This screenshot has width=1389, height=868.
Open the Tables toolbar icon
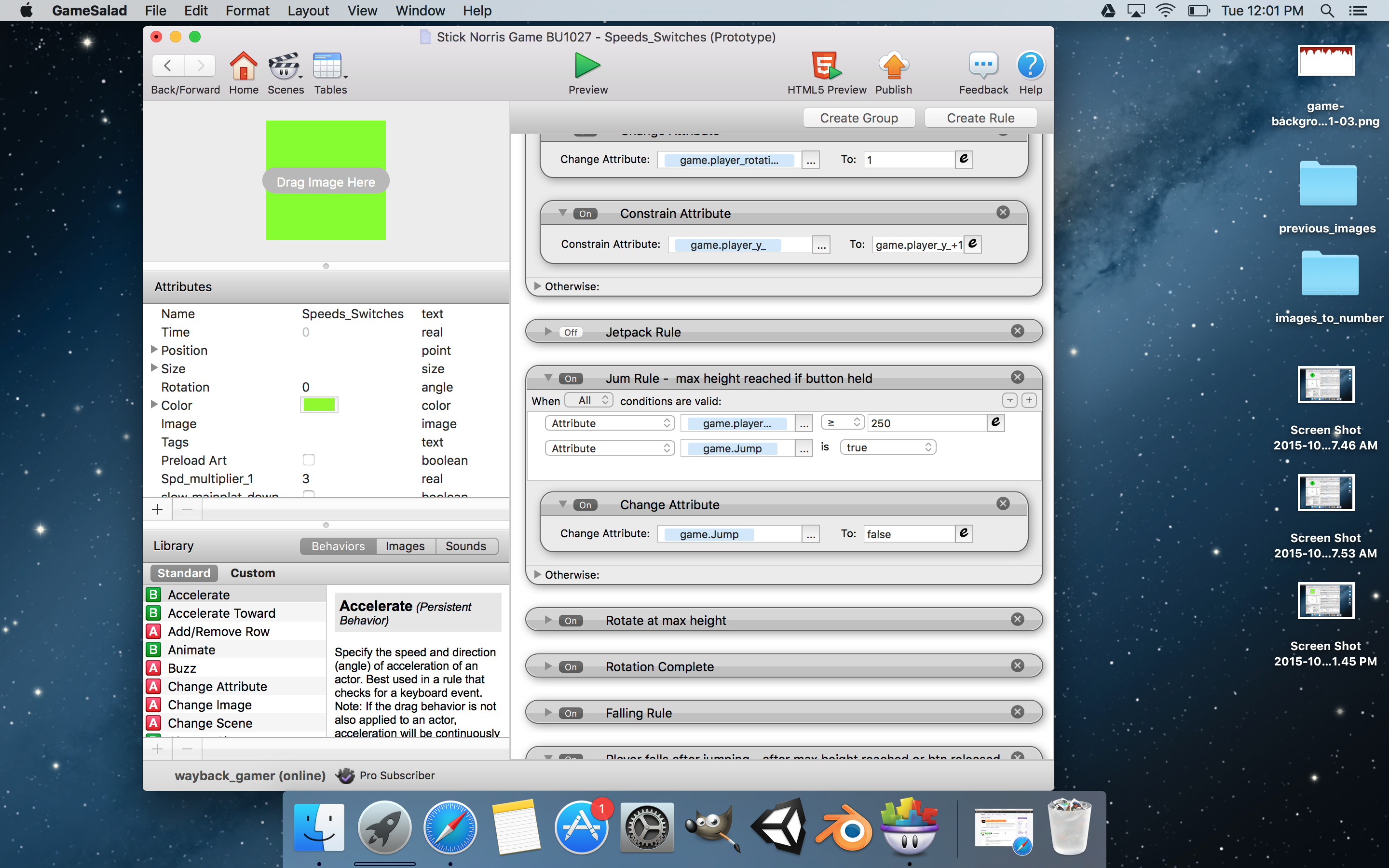(329, 67)
